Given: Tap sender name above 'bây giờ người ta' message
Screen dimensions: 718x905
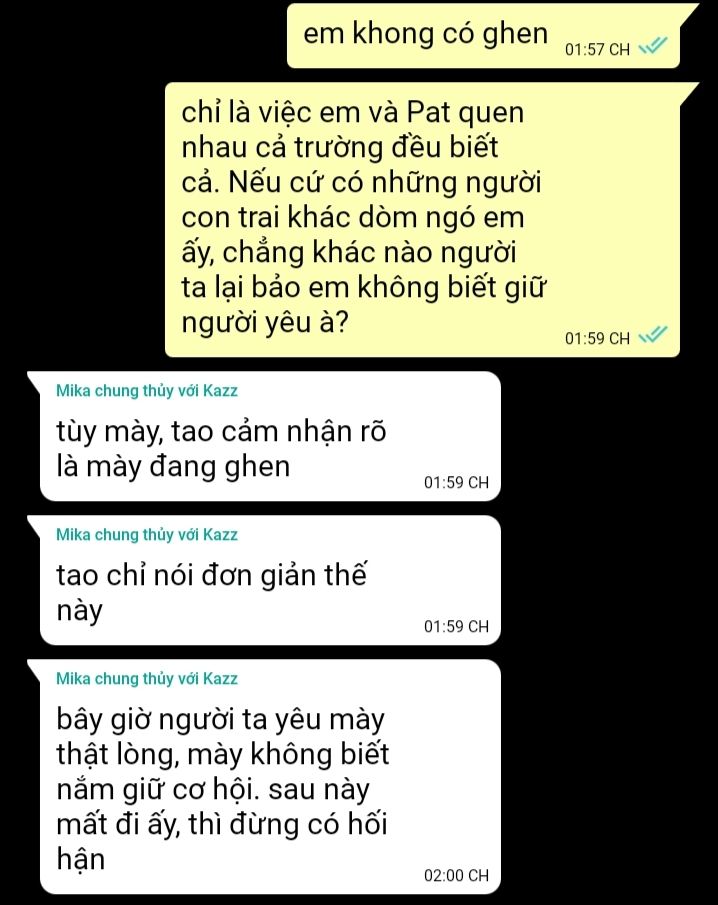Looking at the screenshot, I should click(147, 678).
